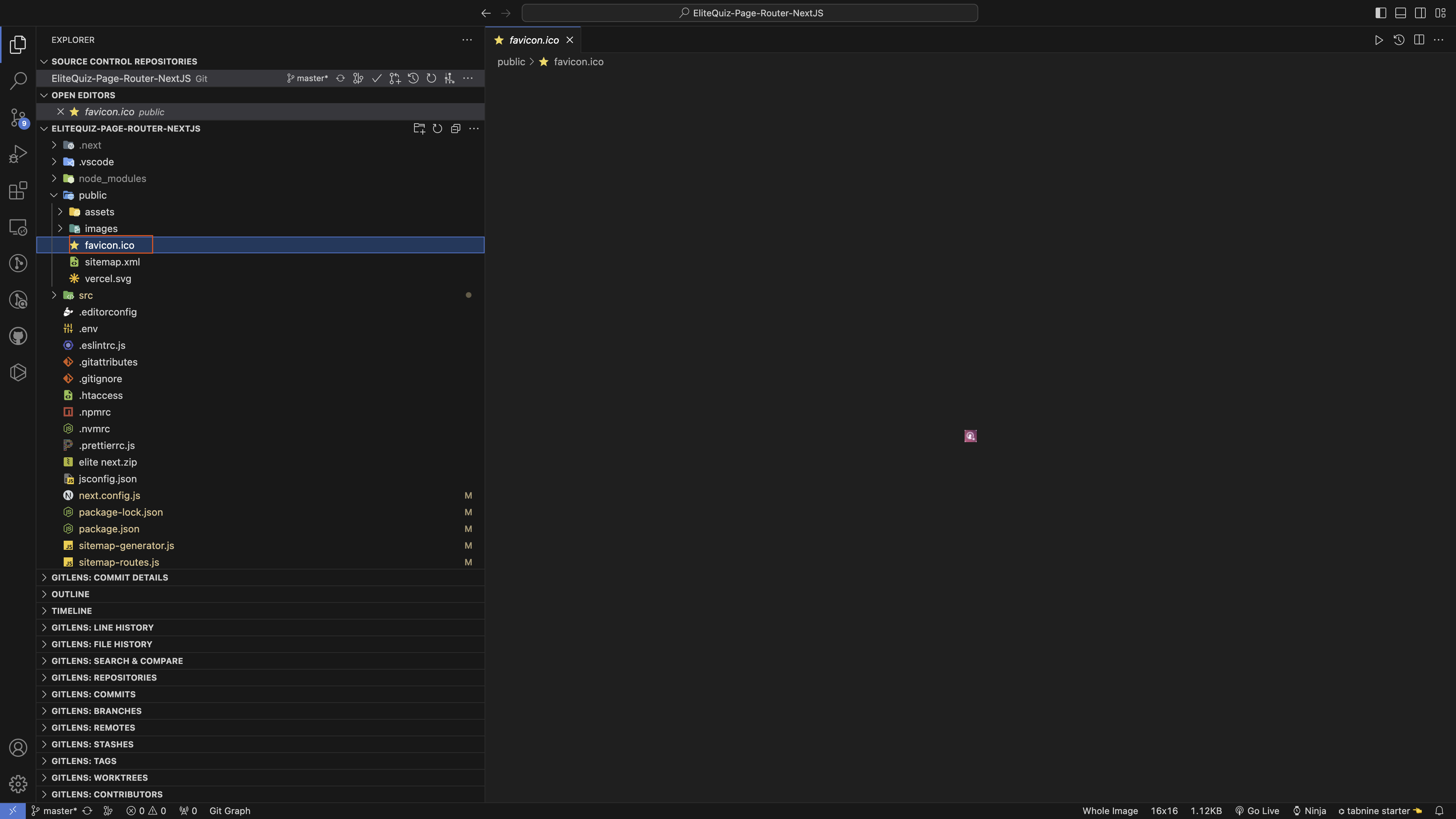1456x819 pixels.
Task: Open Git Graph from status bar
Action: pos(229,811)
